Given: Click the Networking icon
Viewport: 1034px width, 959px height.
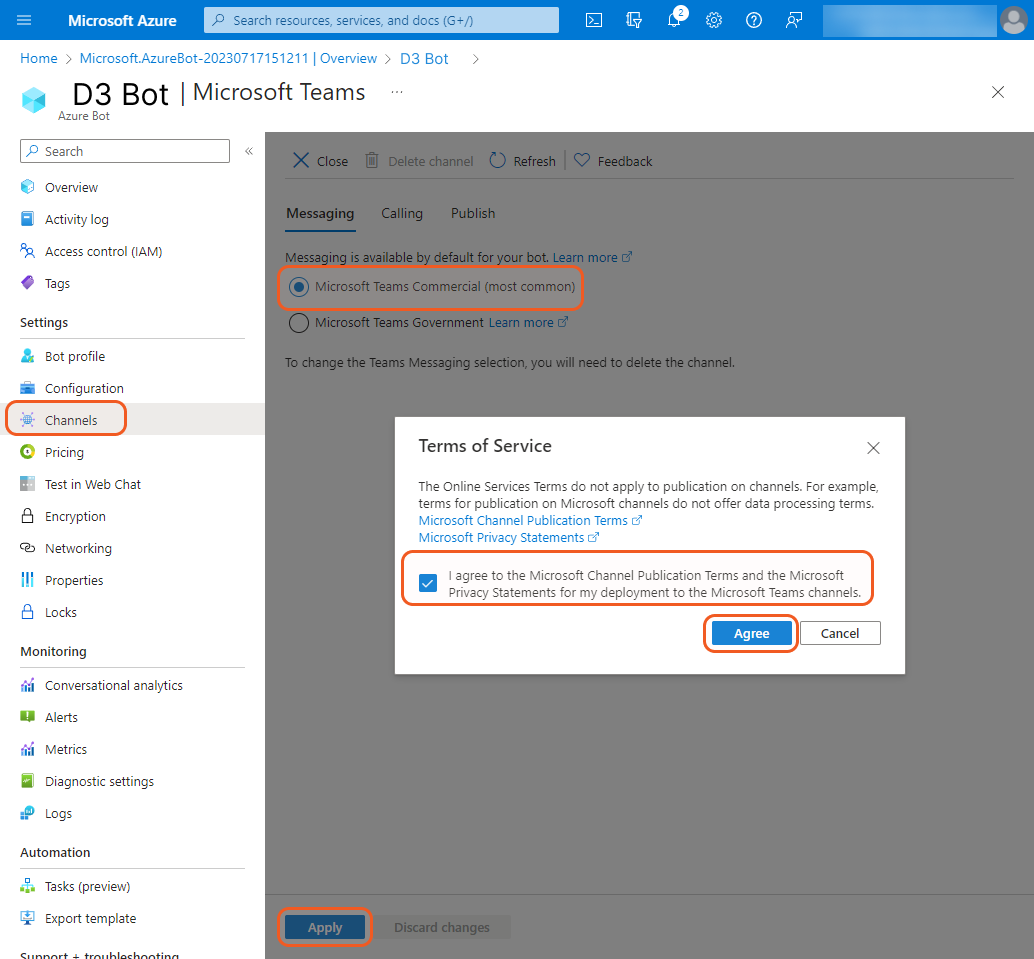Looking at the screenshot, I should pos(28,548).
